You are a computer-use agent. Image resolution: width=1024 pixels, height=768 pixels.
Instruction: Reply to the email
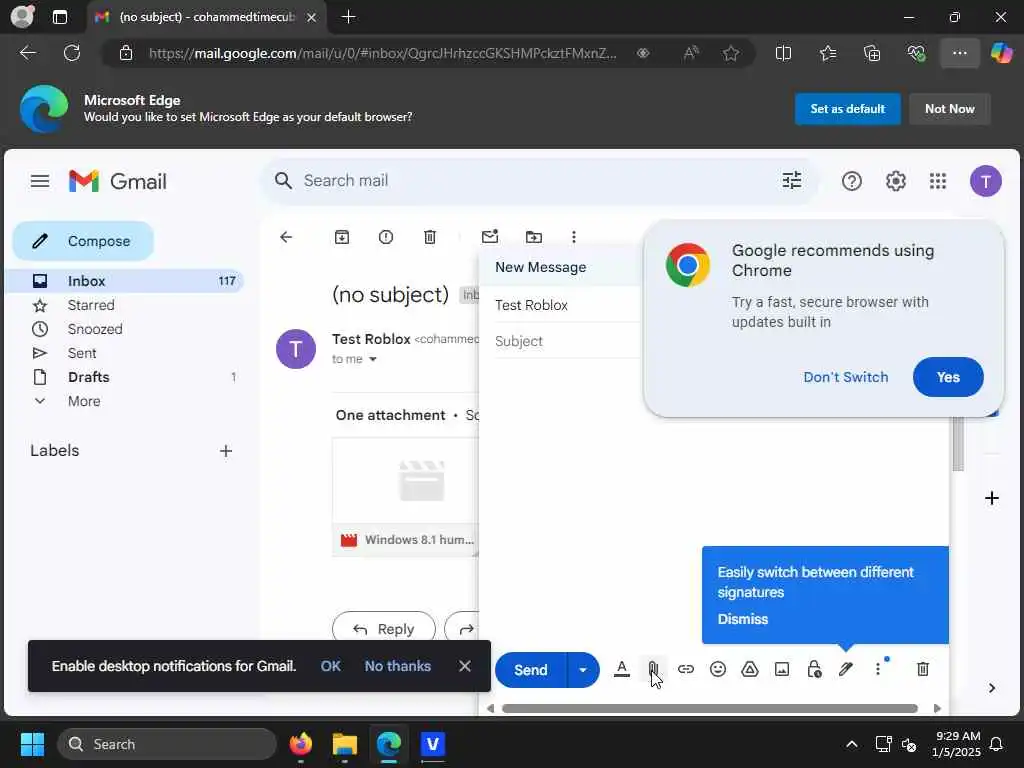[x=384, y=629]
